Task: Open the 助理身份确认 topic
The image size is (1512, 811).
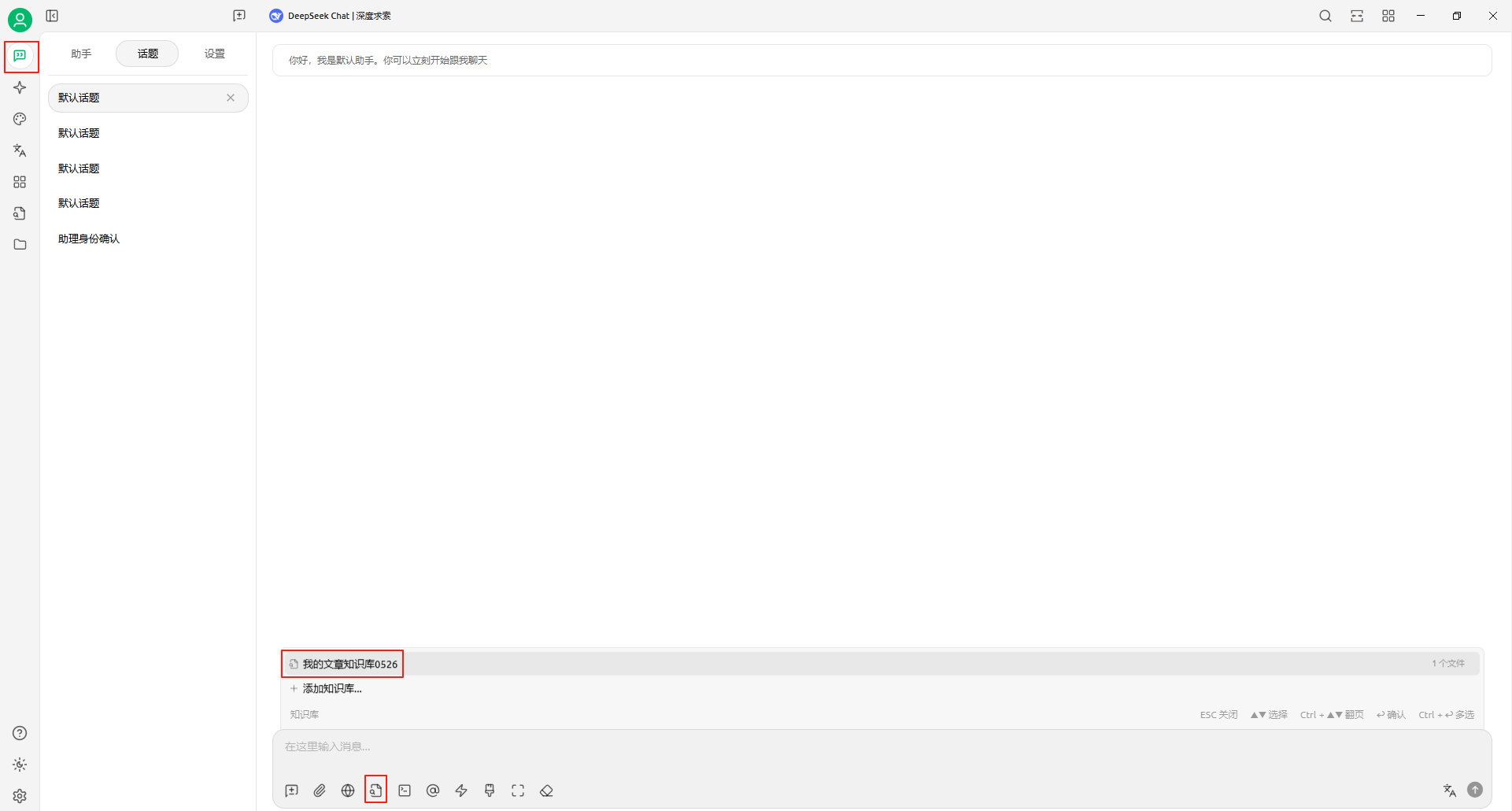Action: coord(148,239)
